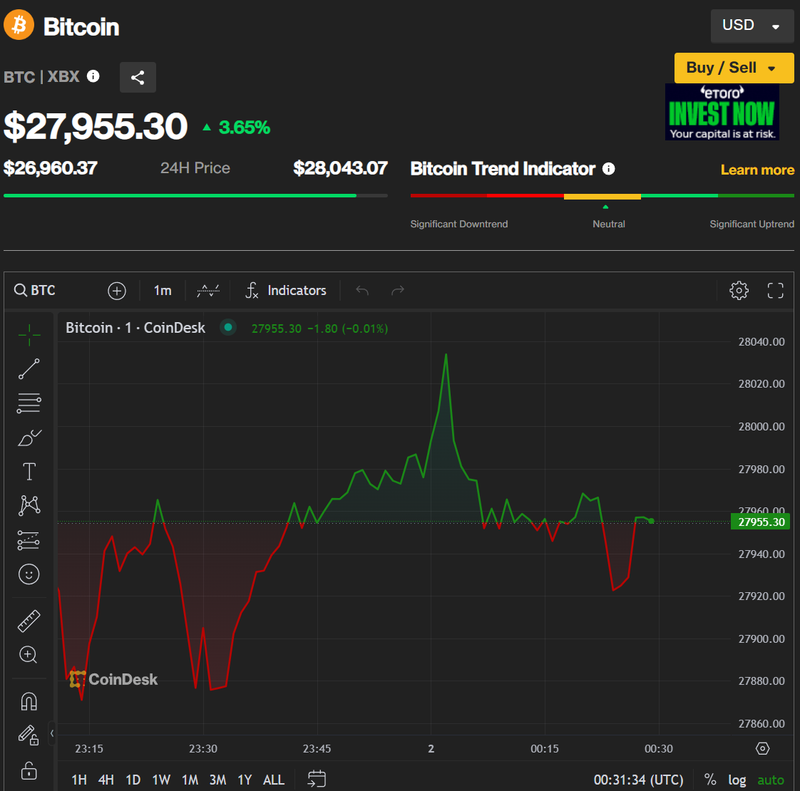
Task: Select the ruler measure tool
Action: coord(29,621)
